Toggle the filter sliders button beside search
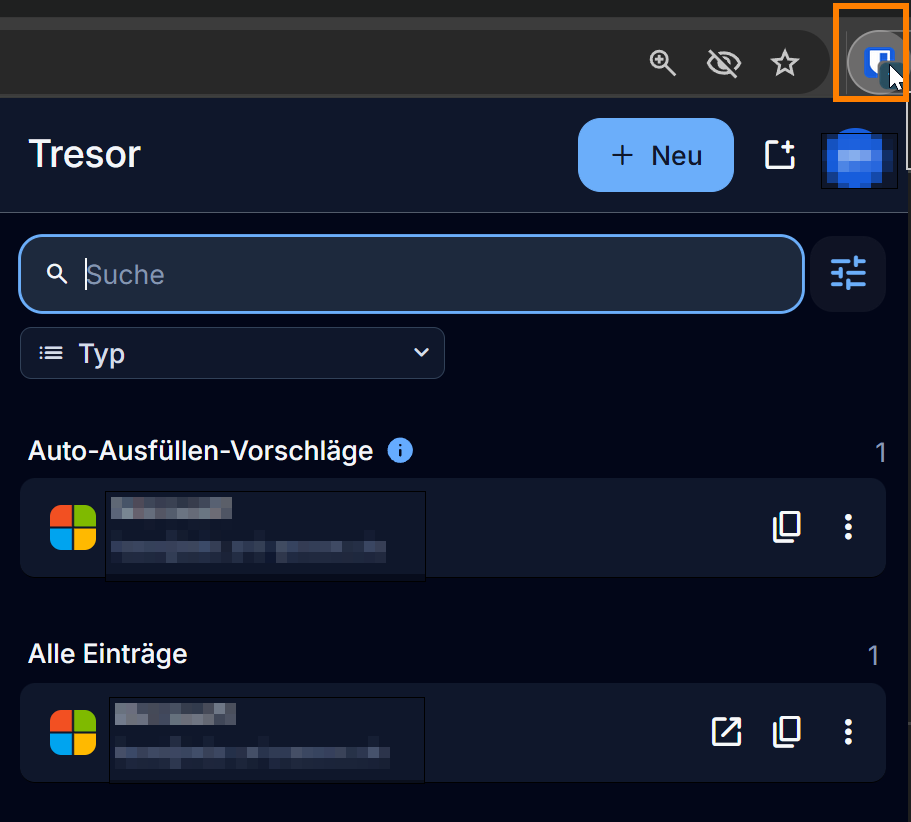911x822 pixels. [848, 274]
